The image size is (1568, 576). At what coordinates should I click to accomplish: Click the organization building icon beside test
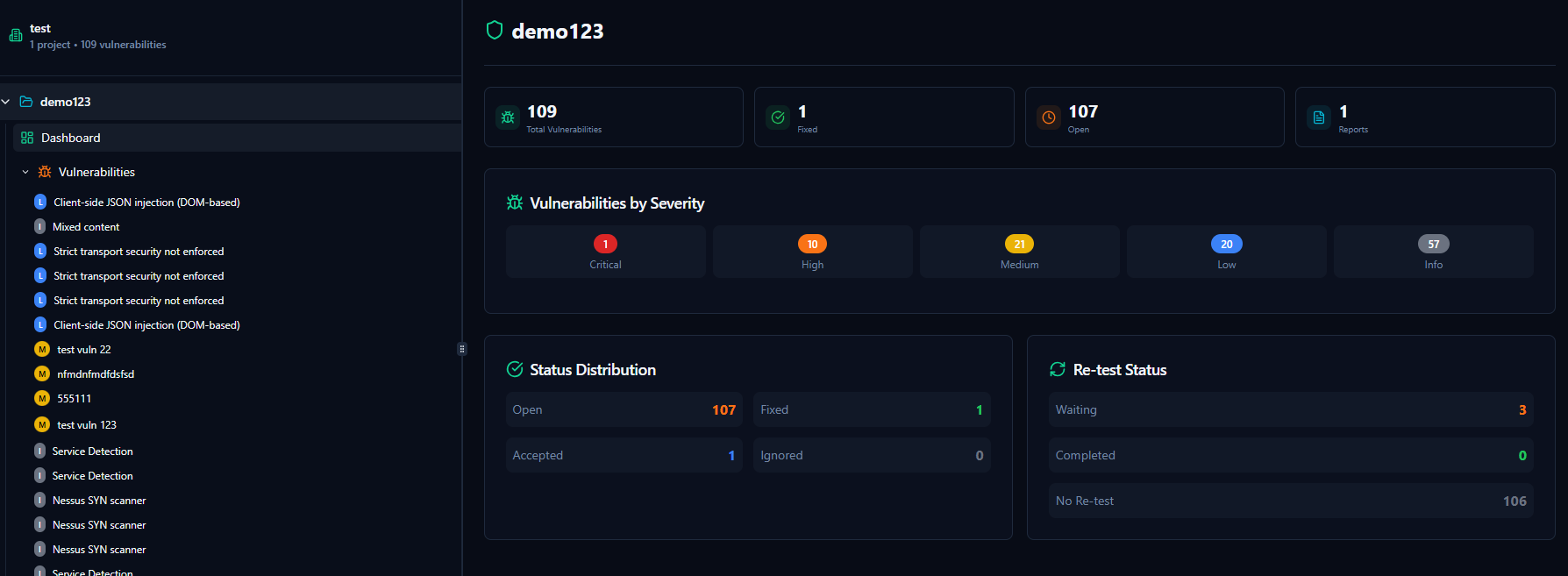(x=16, y=36)
